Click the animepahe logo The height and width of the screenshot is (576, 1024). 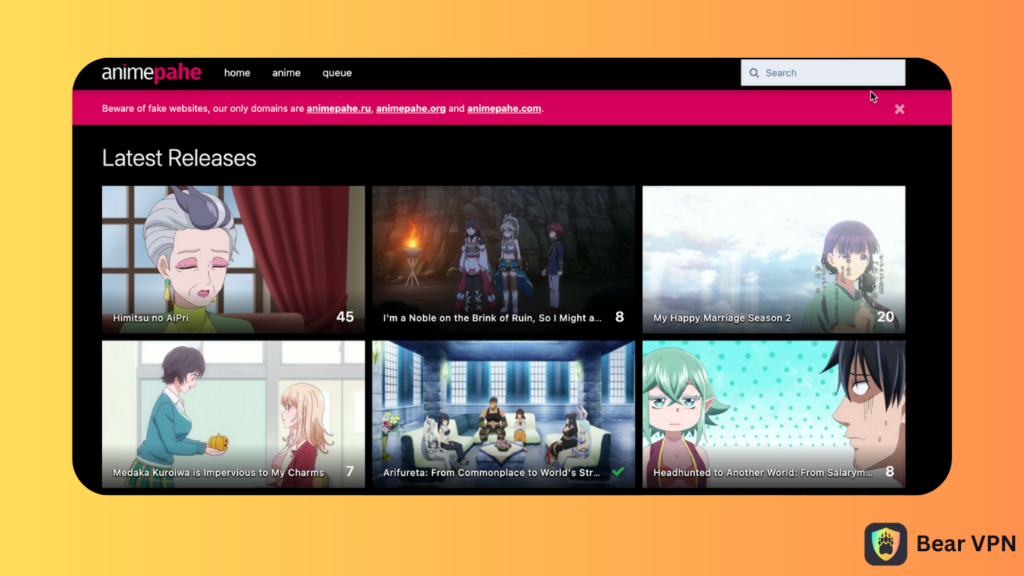coord(152,72)
